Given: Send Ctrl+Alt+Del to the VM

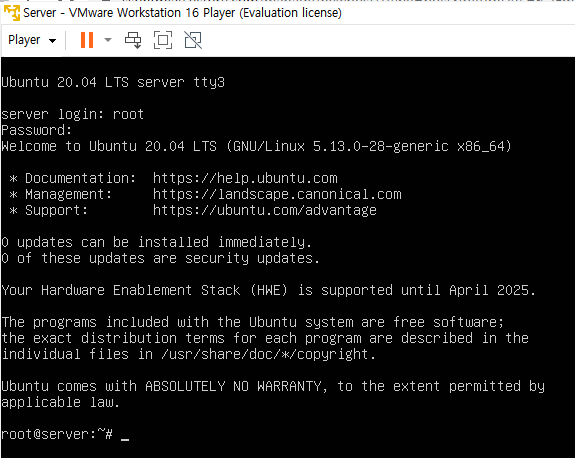Looking at the screenshot, I should [133, 40].
